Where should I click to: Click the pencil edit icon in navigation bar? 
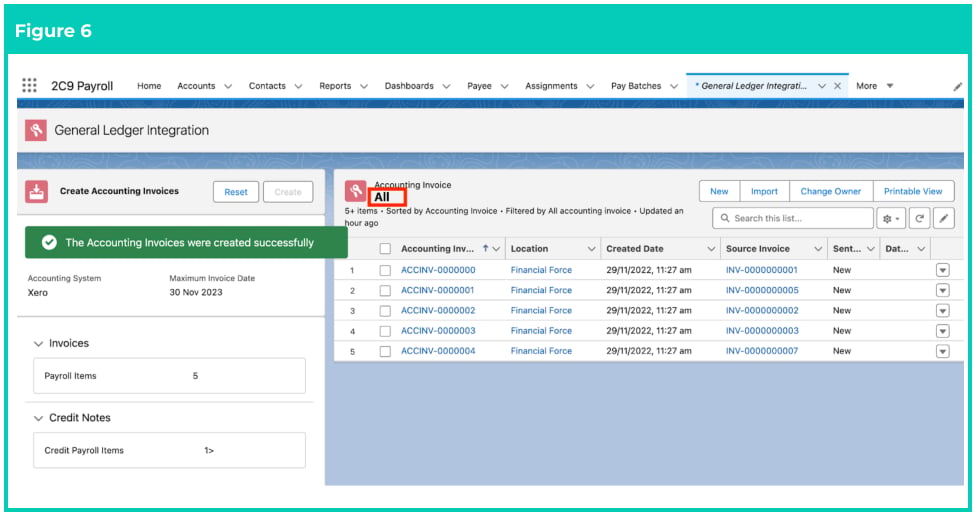click(x=957, y=87)
